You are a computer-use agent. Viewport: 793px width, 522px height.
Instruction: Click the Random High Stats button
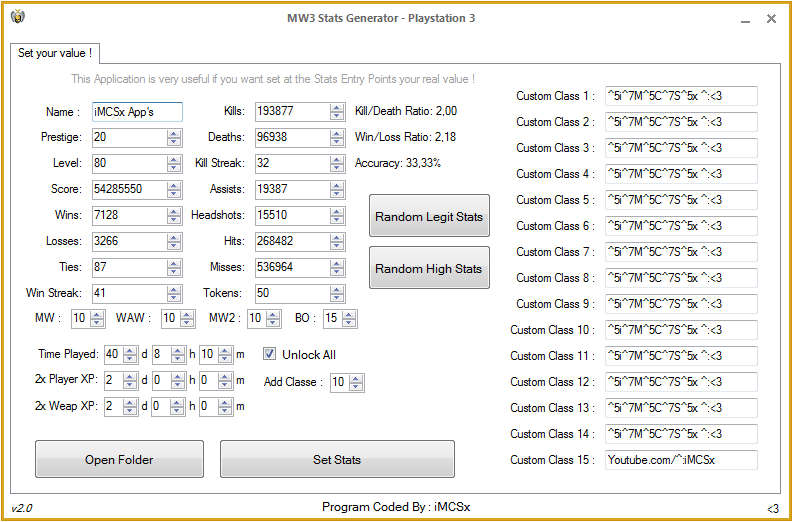tap(429, 268)
